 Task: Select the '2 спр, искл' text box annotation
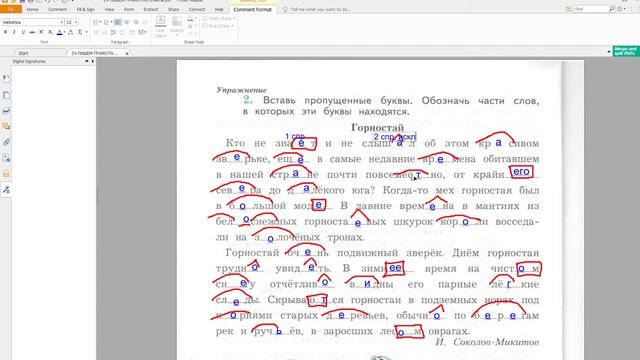pyautogui.click(x=395, y=137)
